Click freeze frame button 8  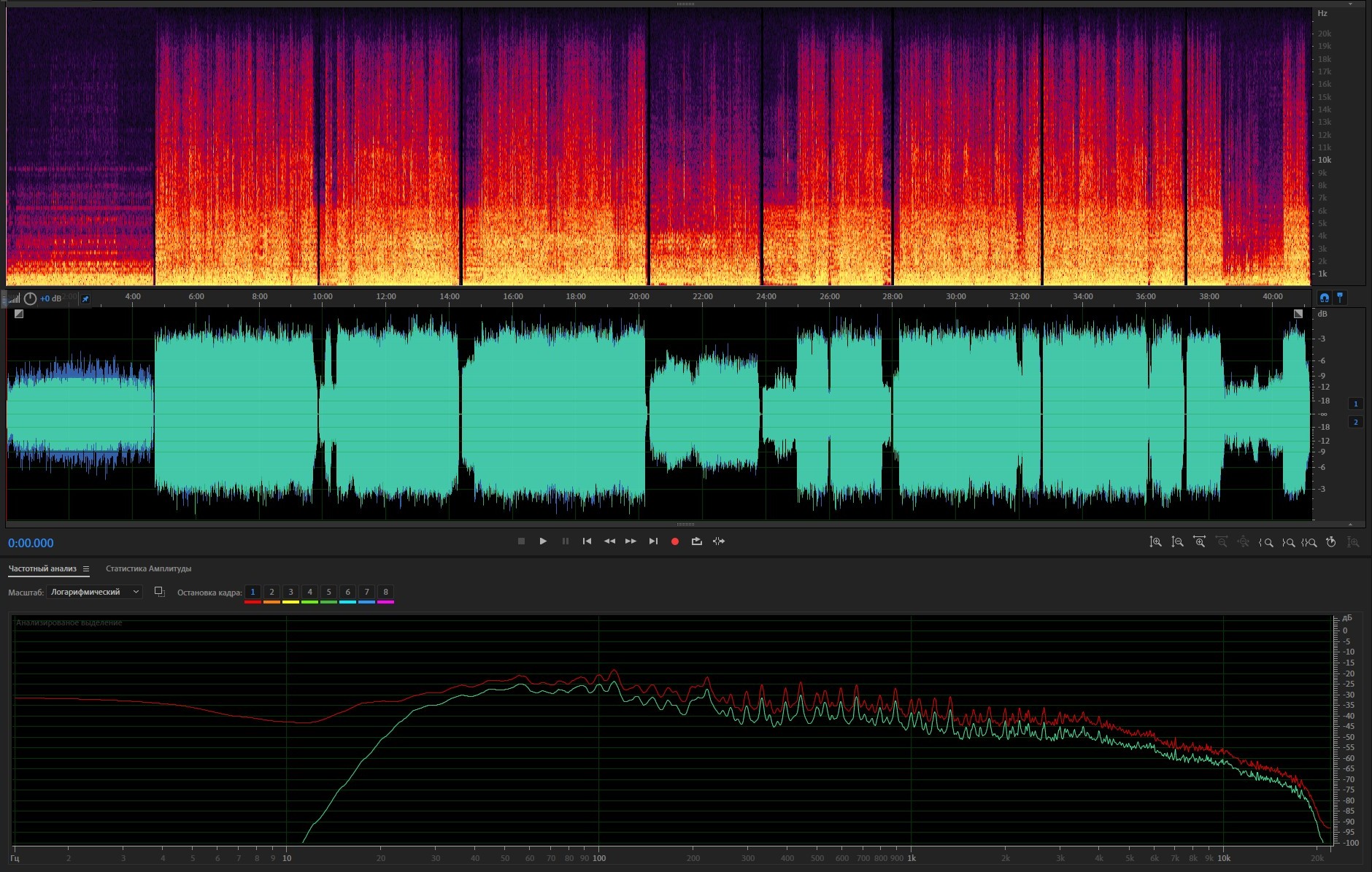(x=385, y=592)
